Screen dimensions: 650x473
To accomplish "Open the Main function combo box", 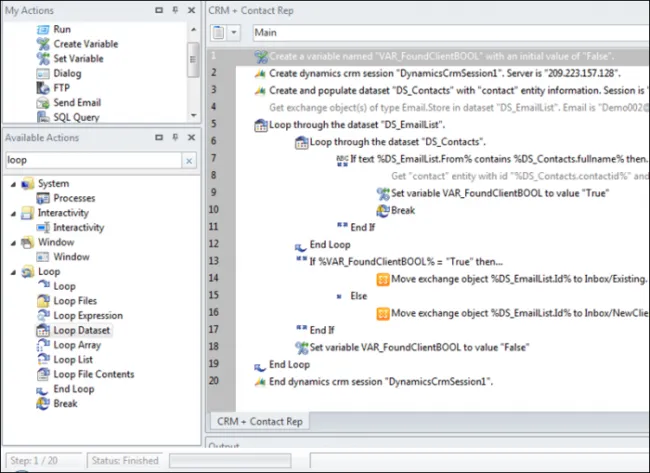I will coord(451,32).
